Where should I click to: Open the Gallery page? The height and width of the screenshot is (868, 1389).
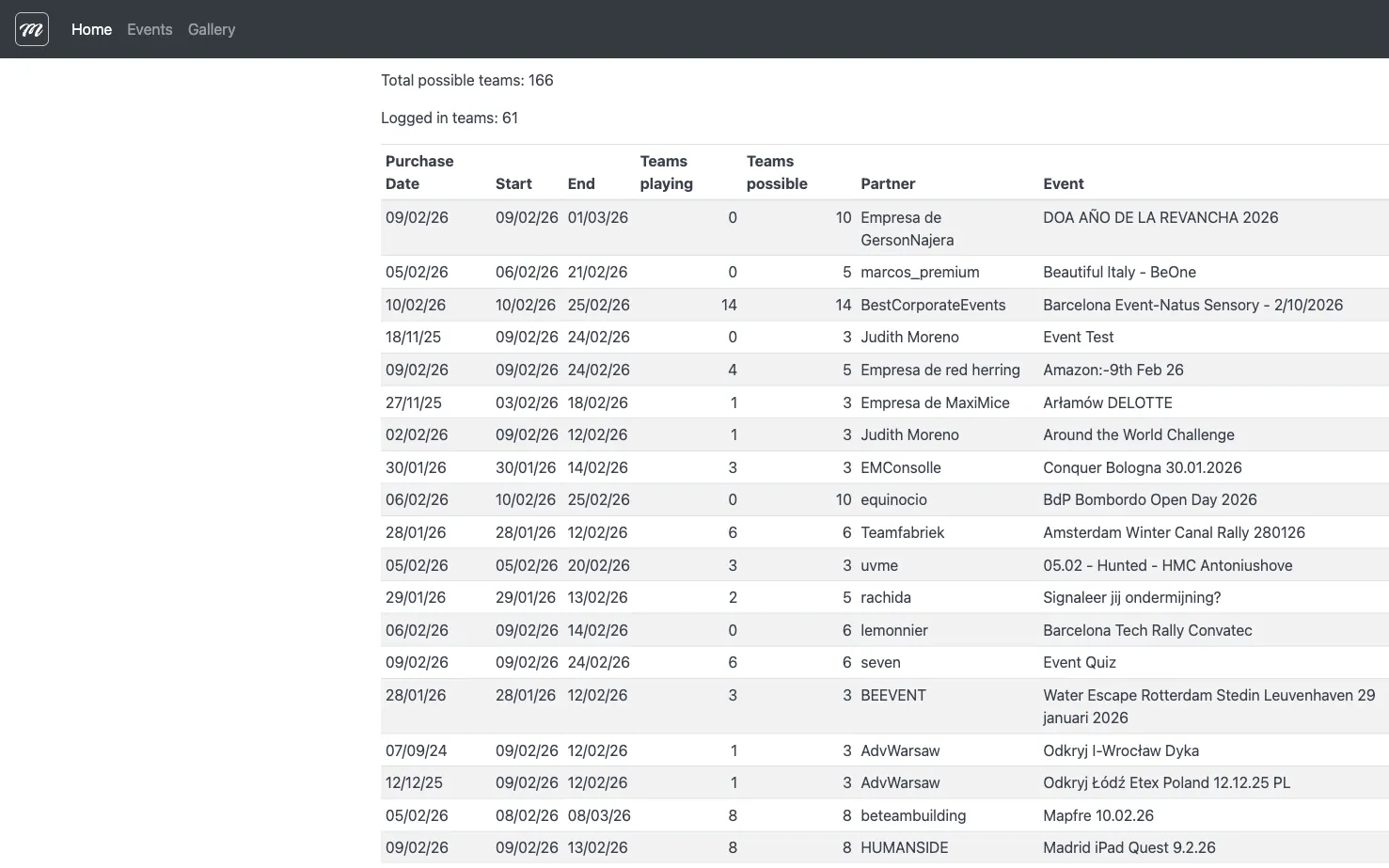click(211, 29)
